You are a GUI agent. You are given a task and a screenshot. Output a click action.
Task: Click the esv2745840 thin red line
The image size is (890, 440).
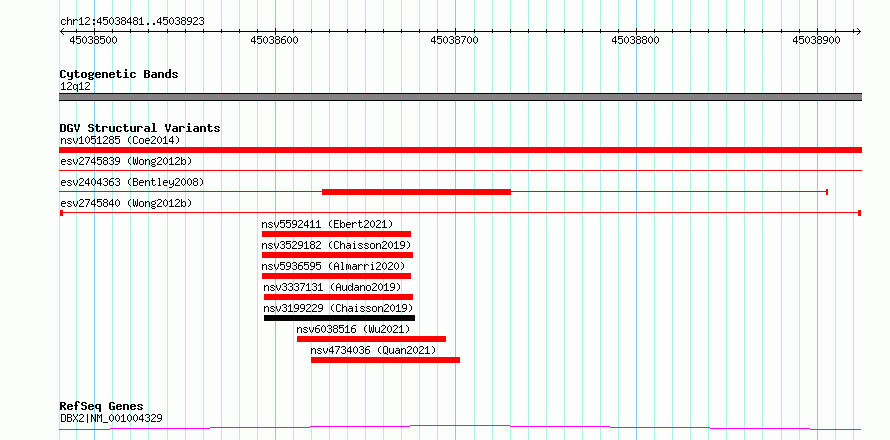click(x=460, y=213)
